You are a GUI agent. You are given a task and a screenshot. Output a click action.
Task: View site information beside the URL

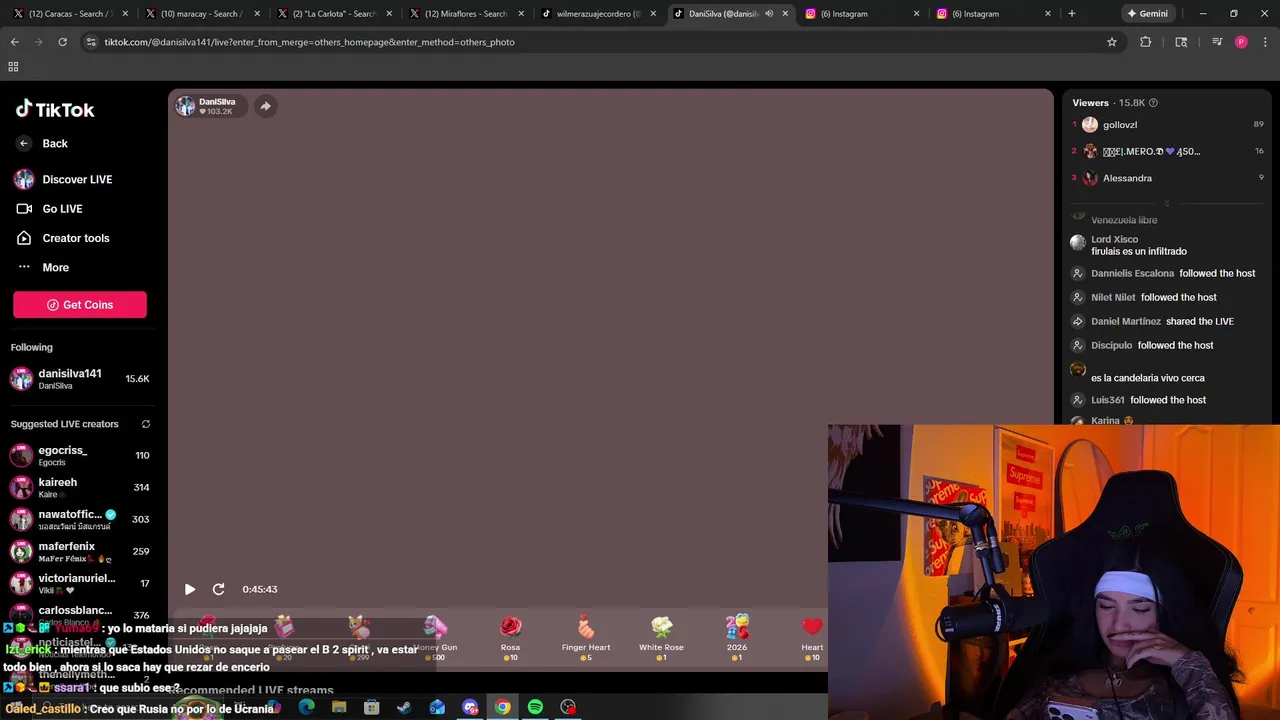(x=91, y=42)
